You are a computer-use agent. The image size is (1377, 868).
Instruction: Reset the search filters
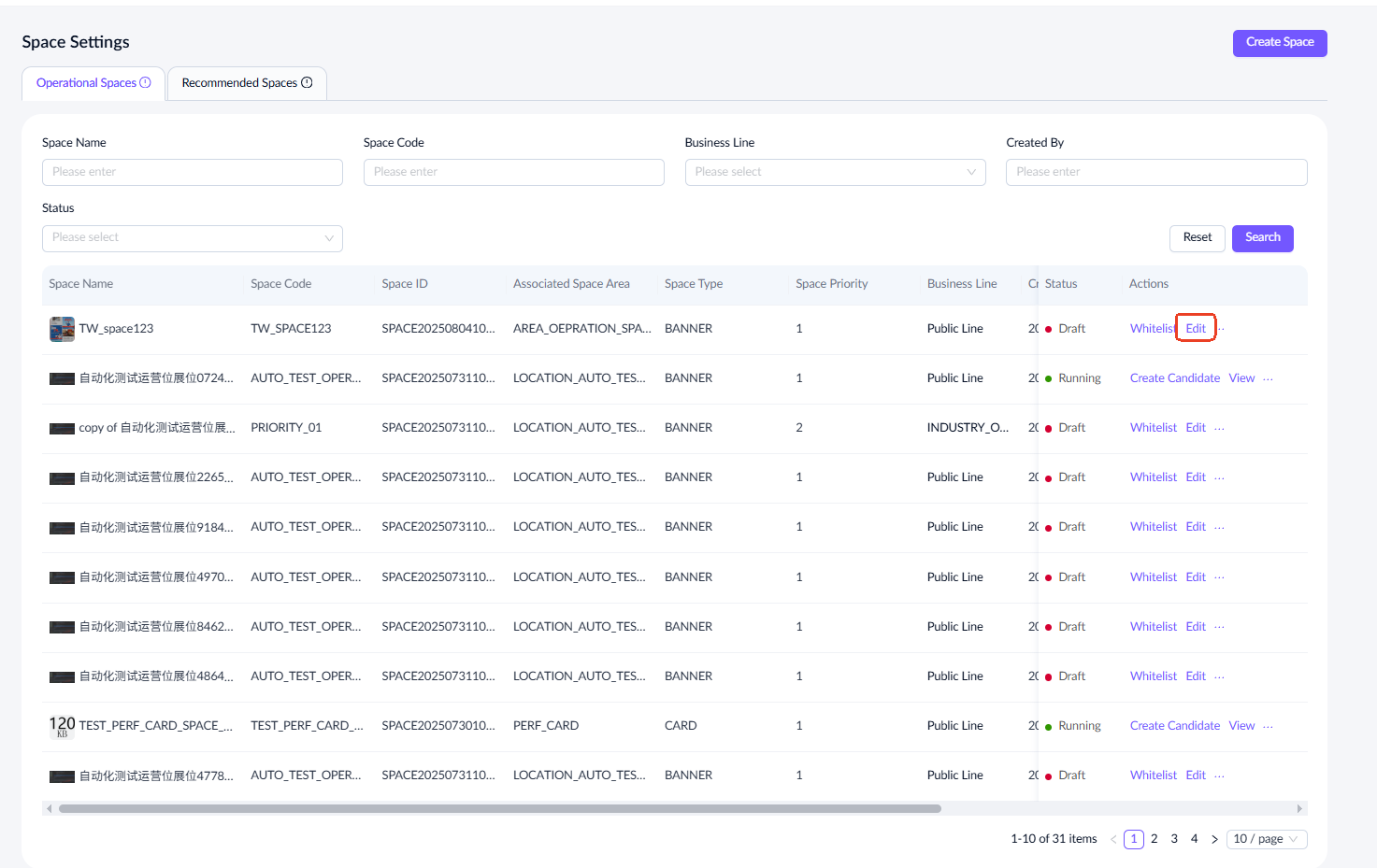1197,238
